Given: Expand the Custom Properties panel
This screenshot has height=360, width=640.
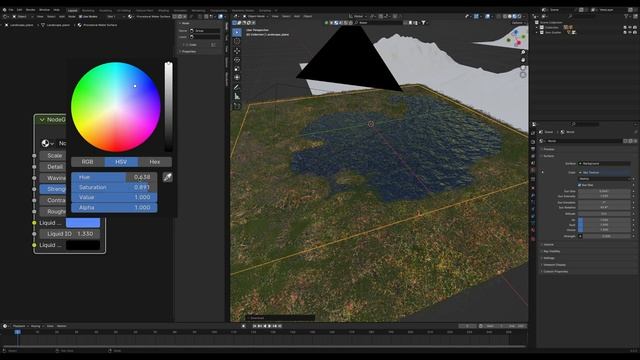Looking at the screenshot, I should pos(555,271).
